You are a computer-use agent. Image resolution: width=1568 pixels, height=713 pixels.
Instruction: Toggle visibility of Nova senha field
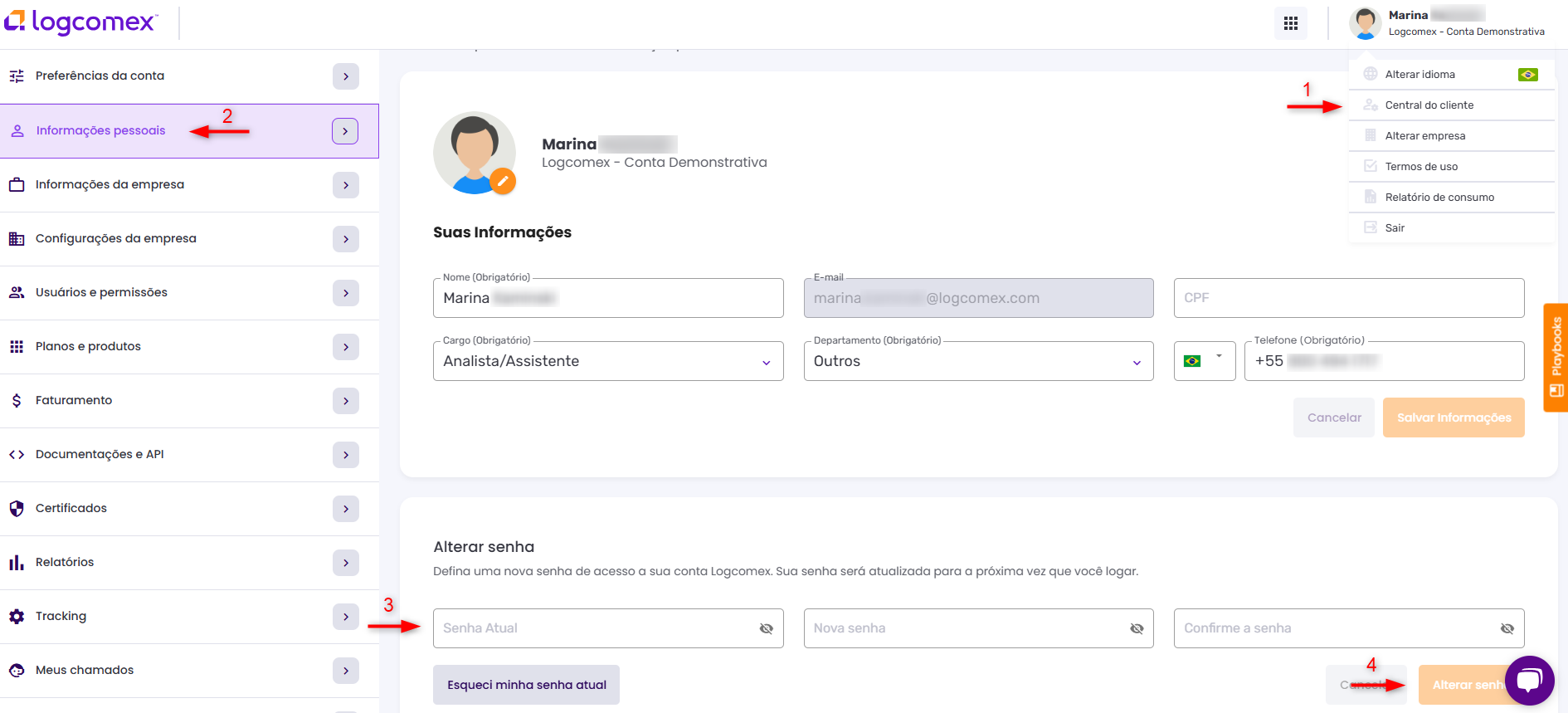point(1136,628)
